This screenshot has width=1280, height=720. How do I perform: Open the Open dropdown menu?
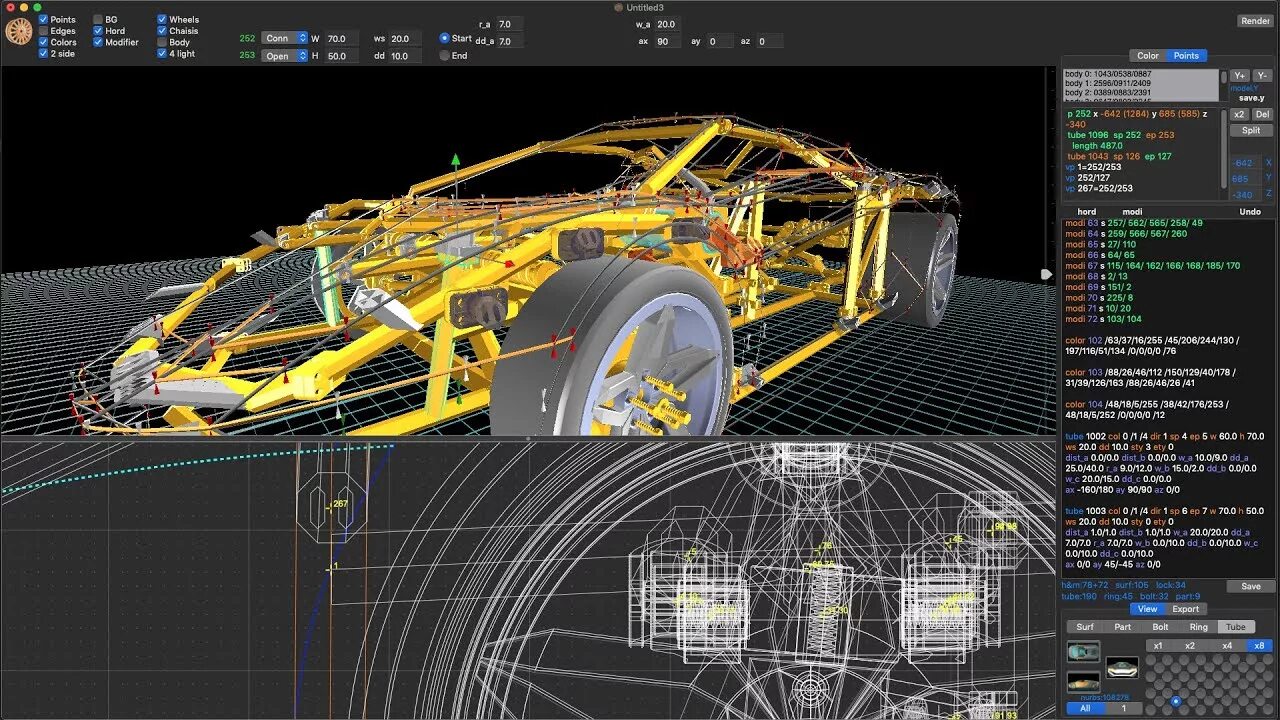[x=285, y=56]
